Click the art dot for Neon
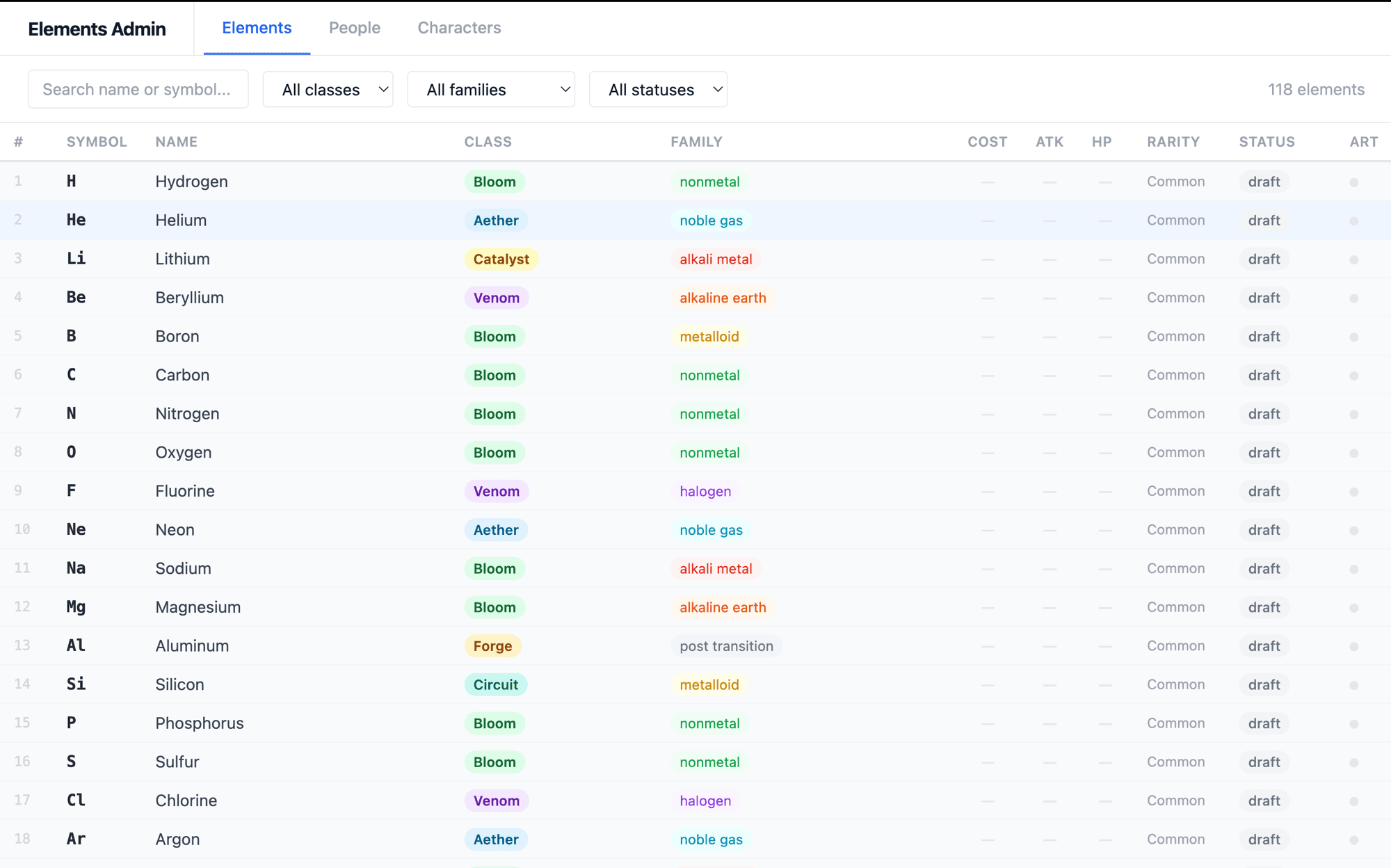Screen dimensions: 1391x868 (x=1354, y=531)
